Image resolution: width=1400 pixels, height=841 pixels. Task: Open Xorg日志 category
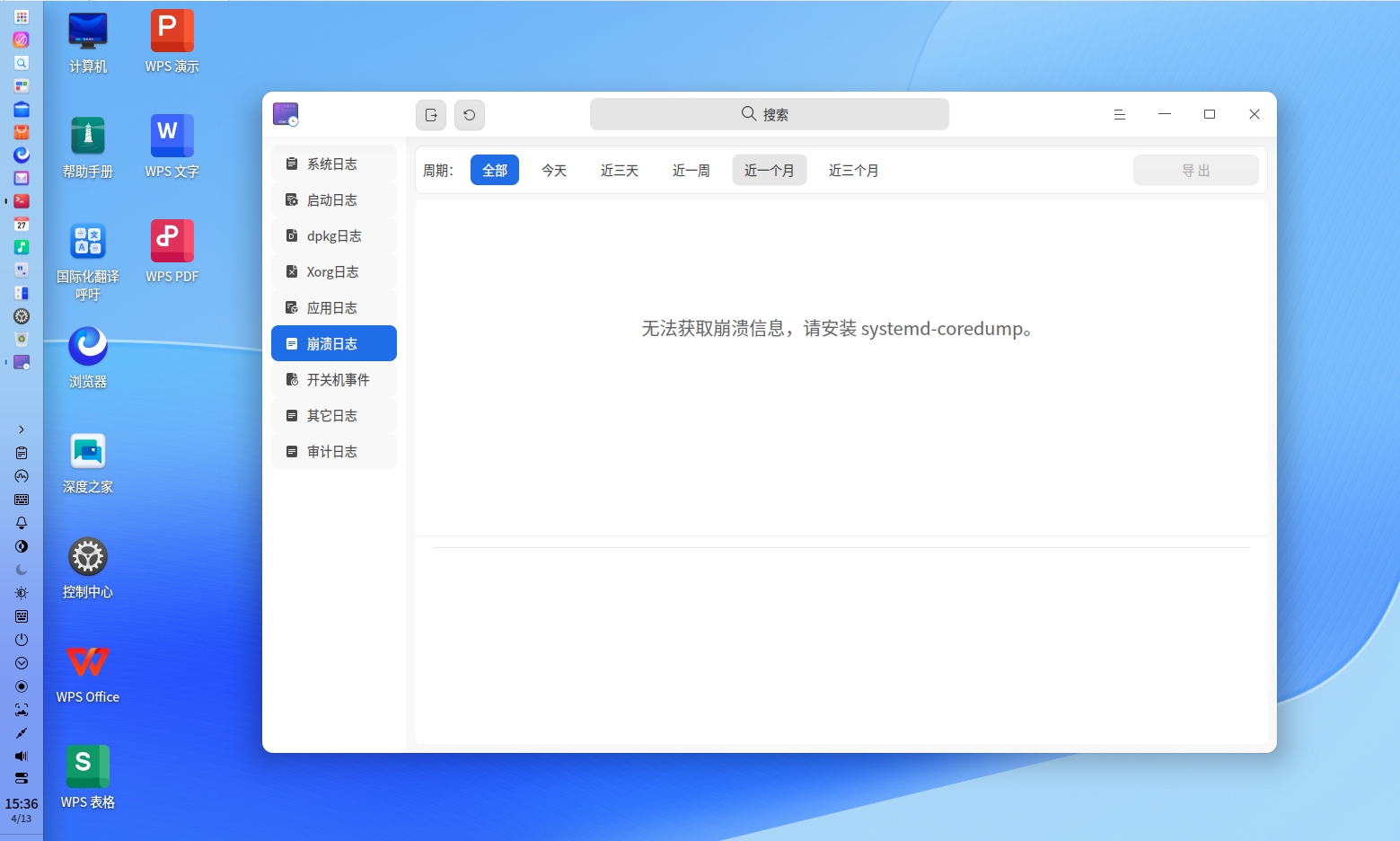(334, 271)
